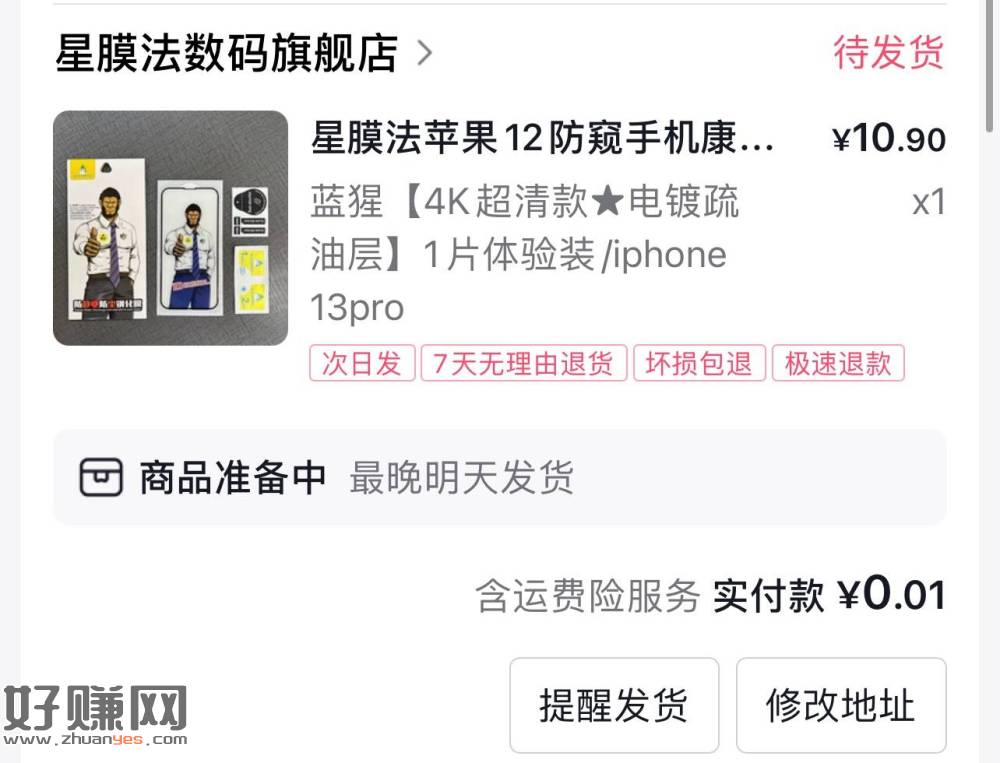The width and height of the screenshot is (1000, 763).
Task: Click the 好赚网 watermark logo
Action: (x=95, y=715)
